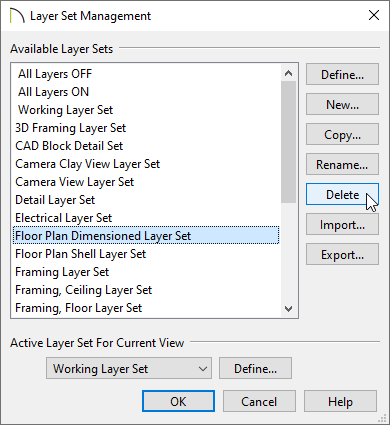Close the Layer Set Management dialog

point(374,15)
